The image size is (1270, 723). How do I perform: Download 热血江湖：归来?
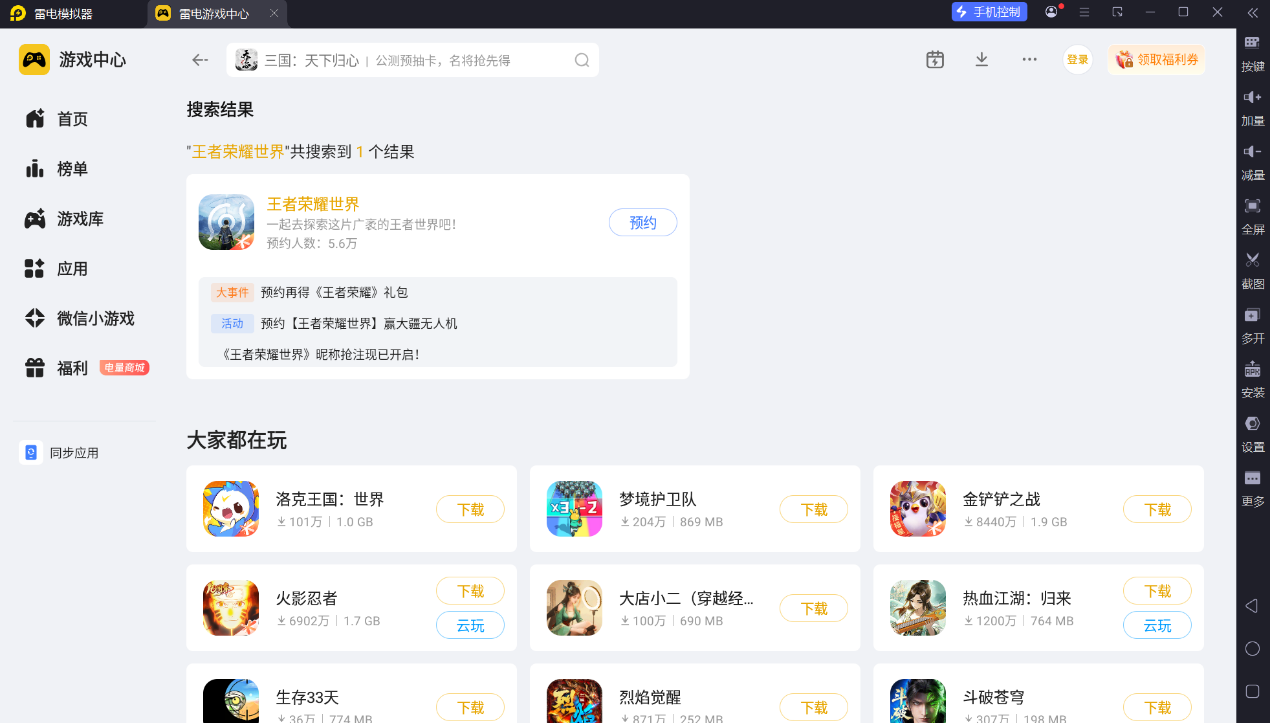point(1157,592)
